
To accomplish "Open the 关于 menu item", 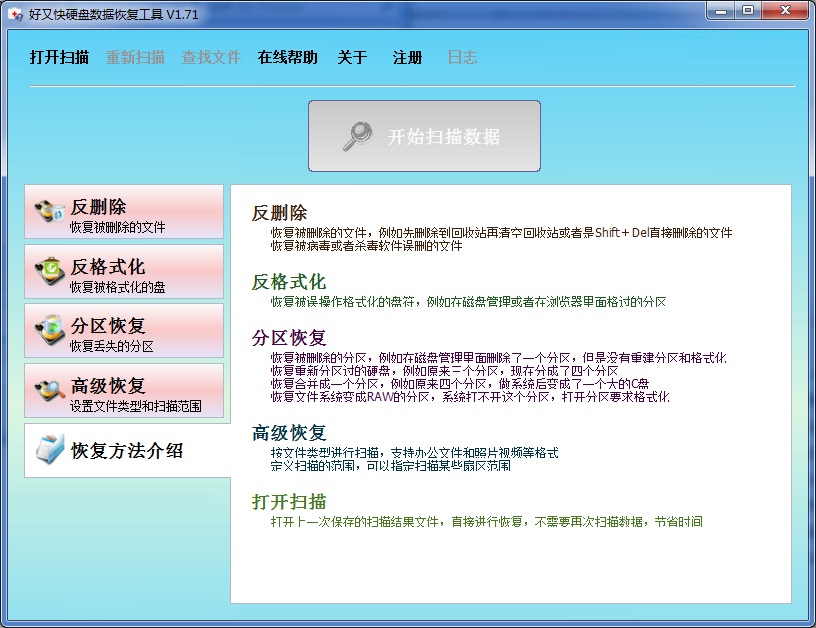I will 352,58.
